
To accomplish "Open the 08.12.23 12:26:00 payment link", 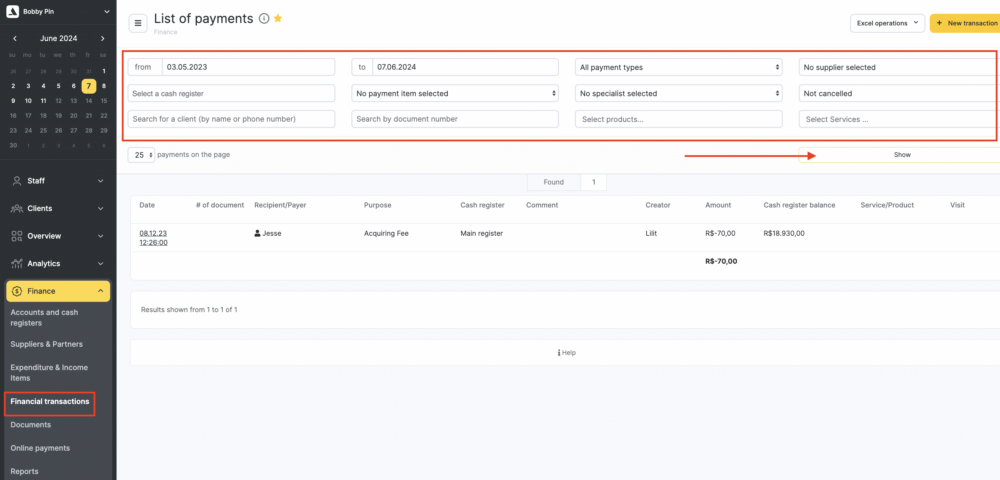I will (154, 238).
